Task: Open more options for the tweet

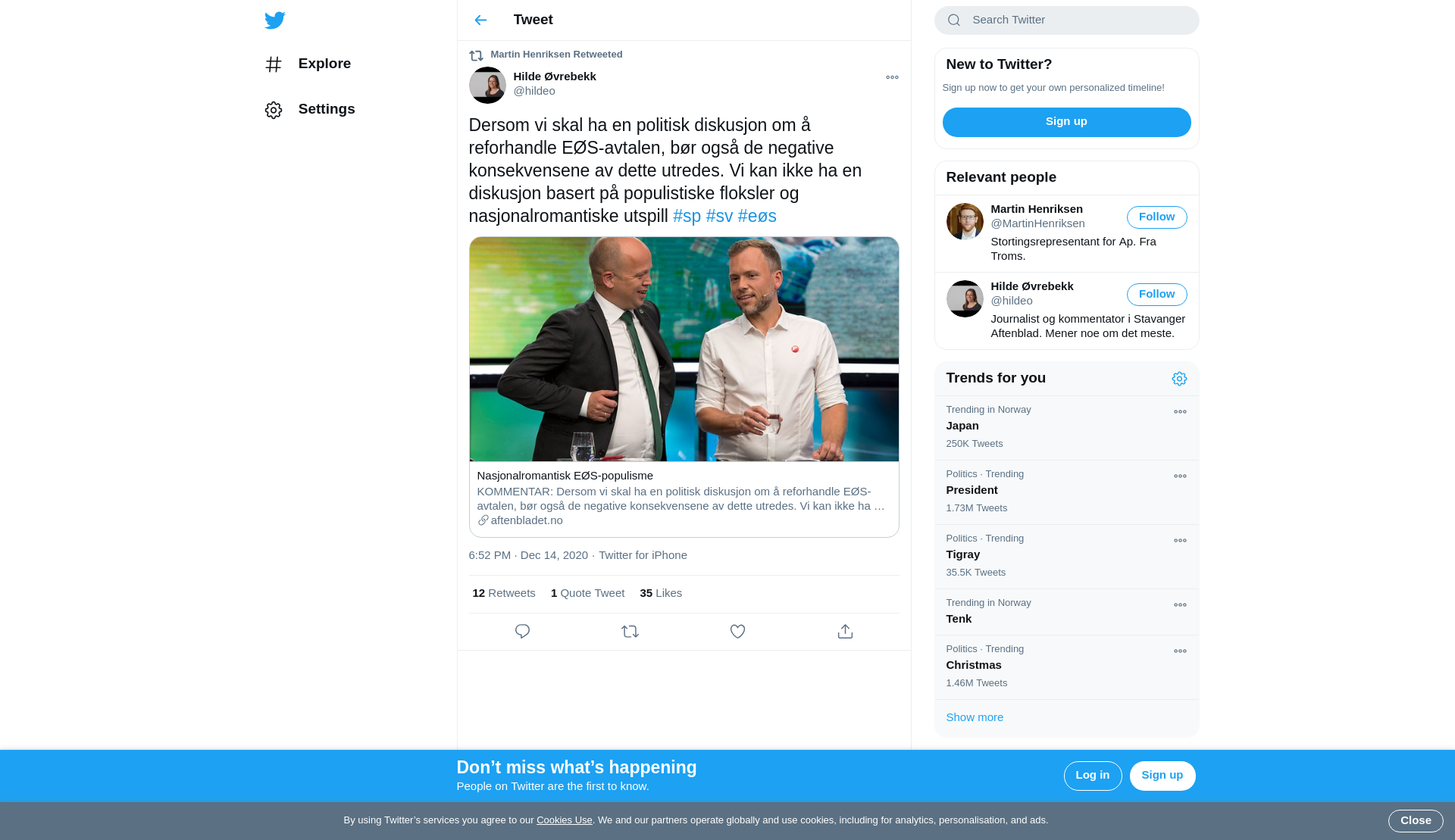Action: pyautogui.click(x=892, y=77)
